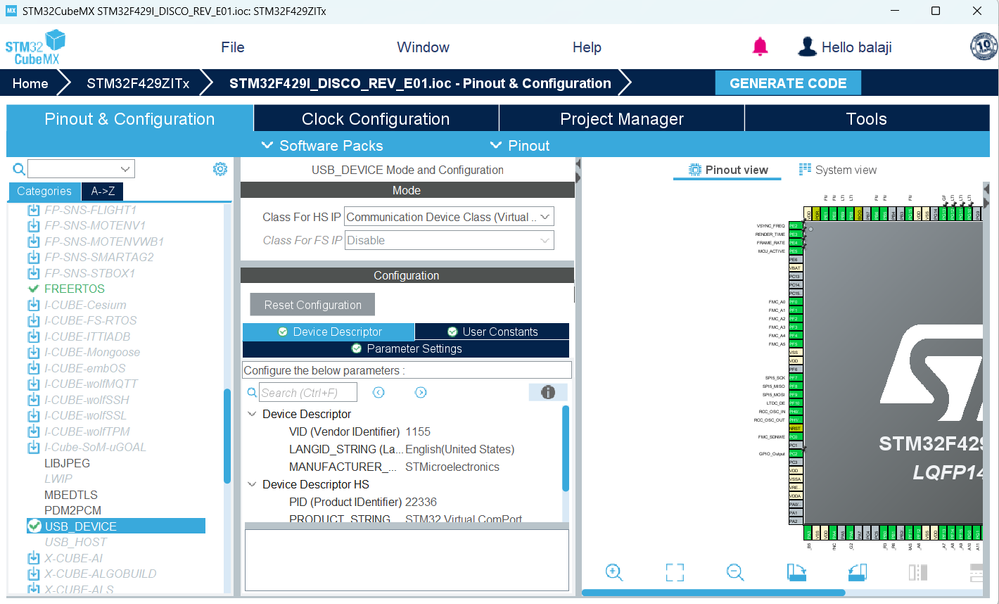Click the parameter search input field

coord(308,392)
